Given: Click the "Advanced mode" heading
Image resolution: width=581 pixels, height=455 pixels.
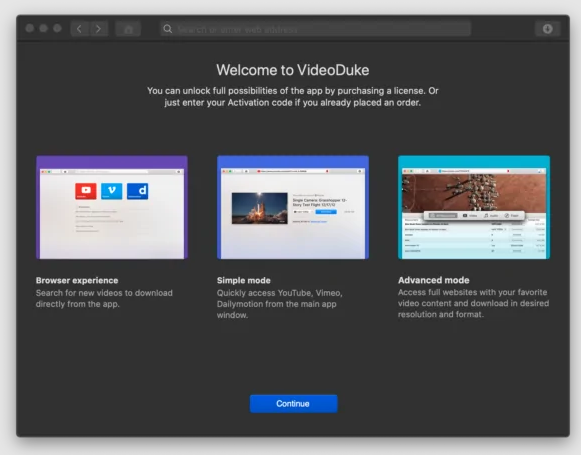Looking at the screenshot, I should (x=434, y=280).
